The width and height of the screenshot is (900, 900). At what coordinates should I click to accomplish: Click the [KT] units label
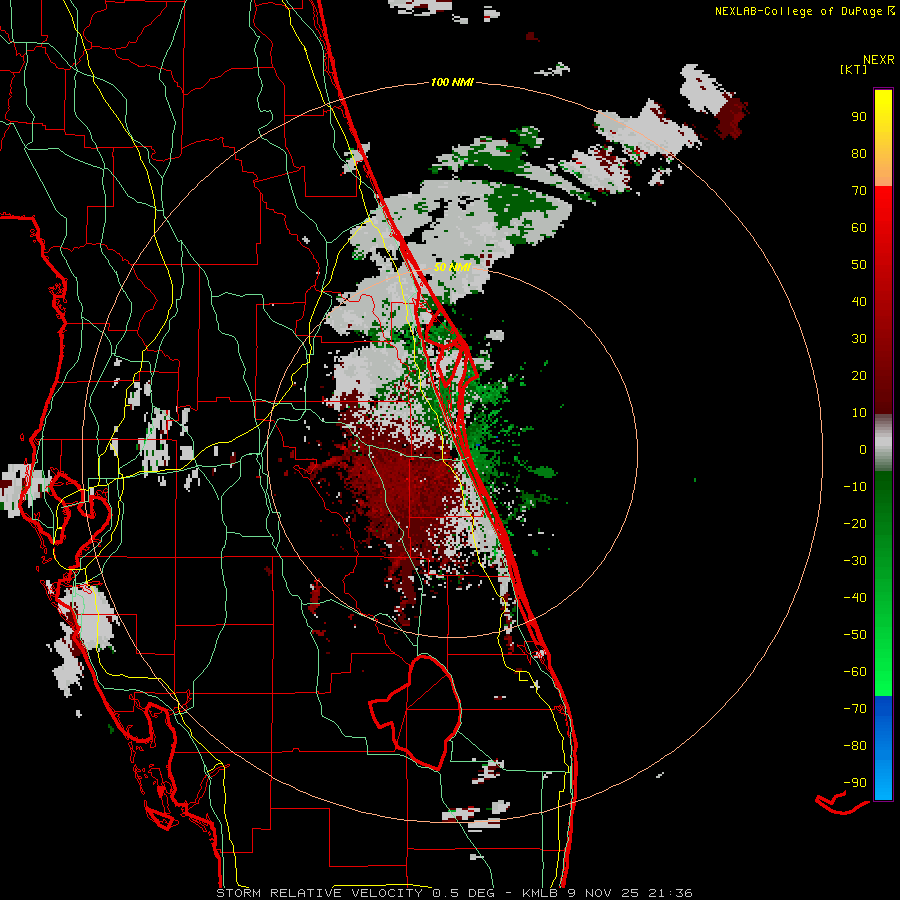(853, 69)
